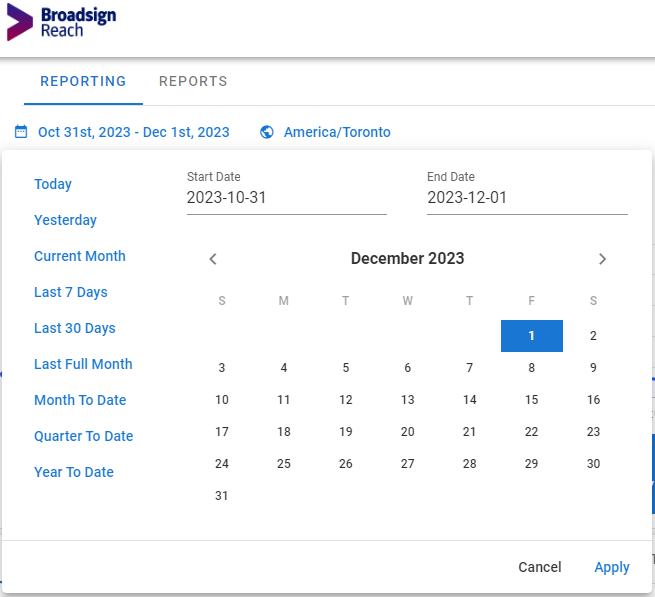Select the Reporting tab
The height and width of the screenshot is (597, 655).
coord(83,81)
